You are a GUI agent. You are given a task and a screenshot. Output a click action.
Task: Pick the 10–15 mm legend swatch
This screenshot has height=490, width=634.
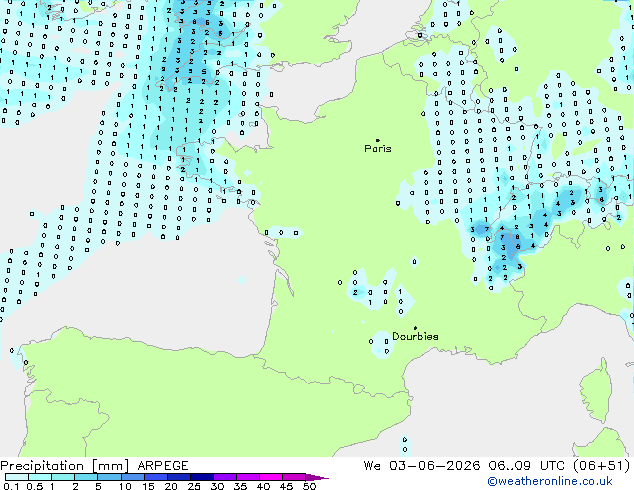pos(132,477)
